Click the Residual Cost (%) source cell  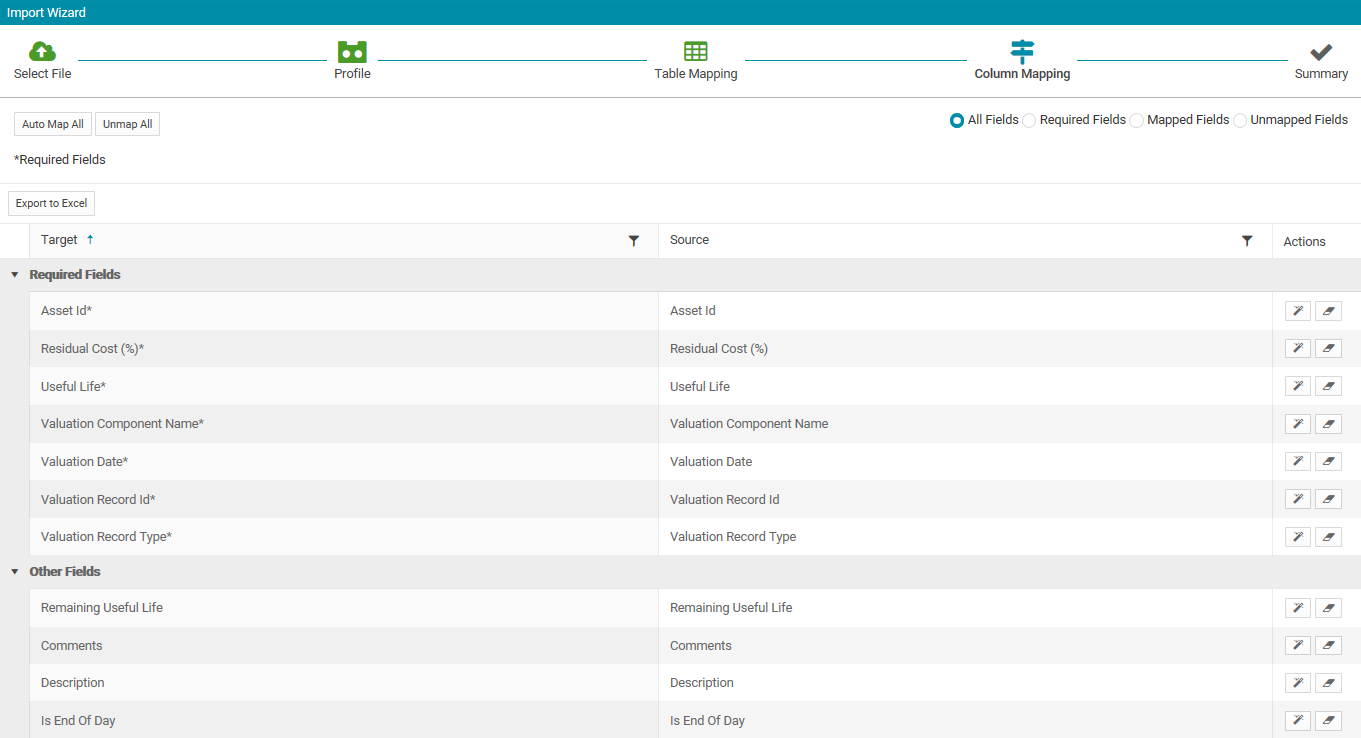965,349
